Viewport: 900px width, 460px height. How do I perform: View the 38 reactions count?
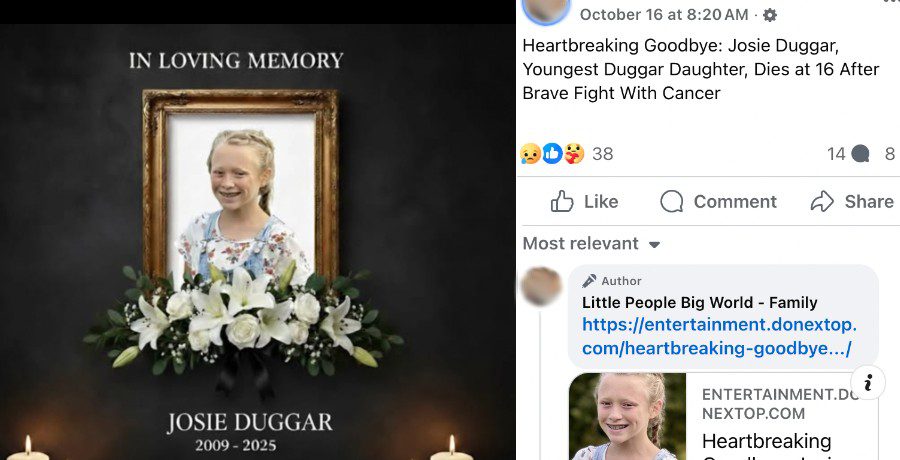coord(603,154)
